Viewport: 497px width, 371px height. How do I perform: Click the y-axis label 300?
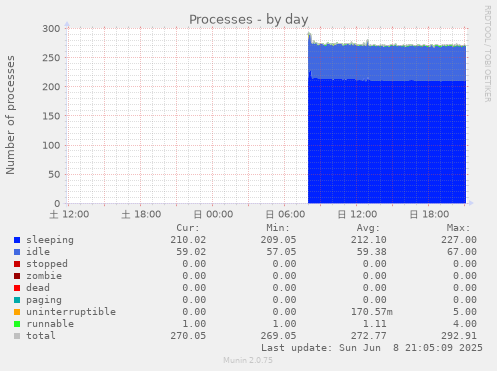coord(51,29)
